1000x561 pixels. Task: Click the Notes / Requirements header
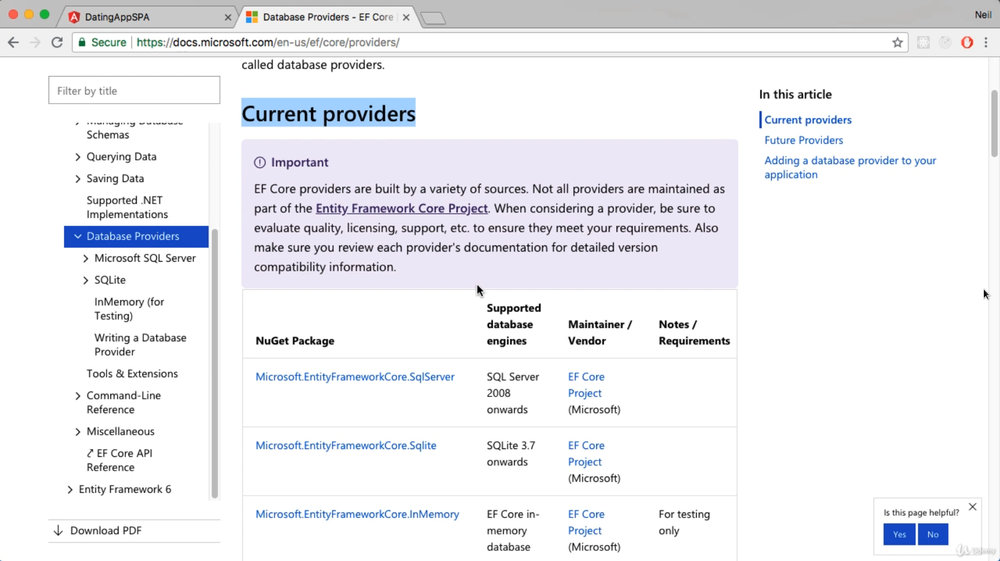pyautogui.click(x=694, y=333)
